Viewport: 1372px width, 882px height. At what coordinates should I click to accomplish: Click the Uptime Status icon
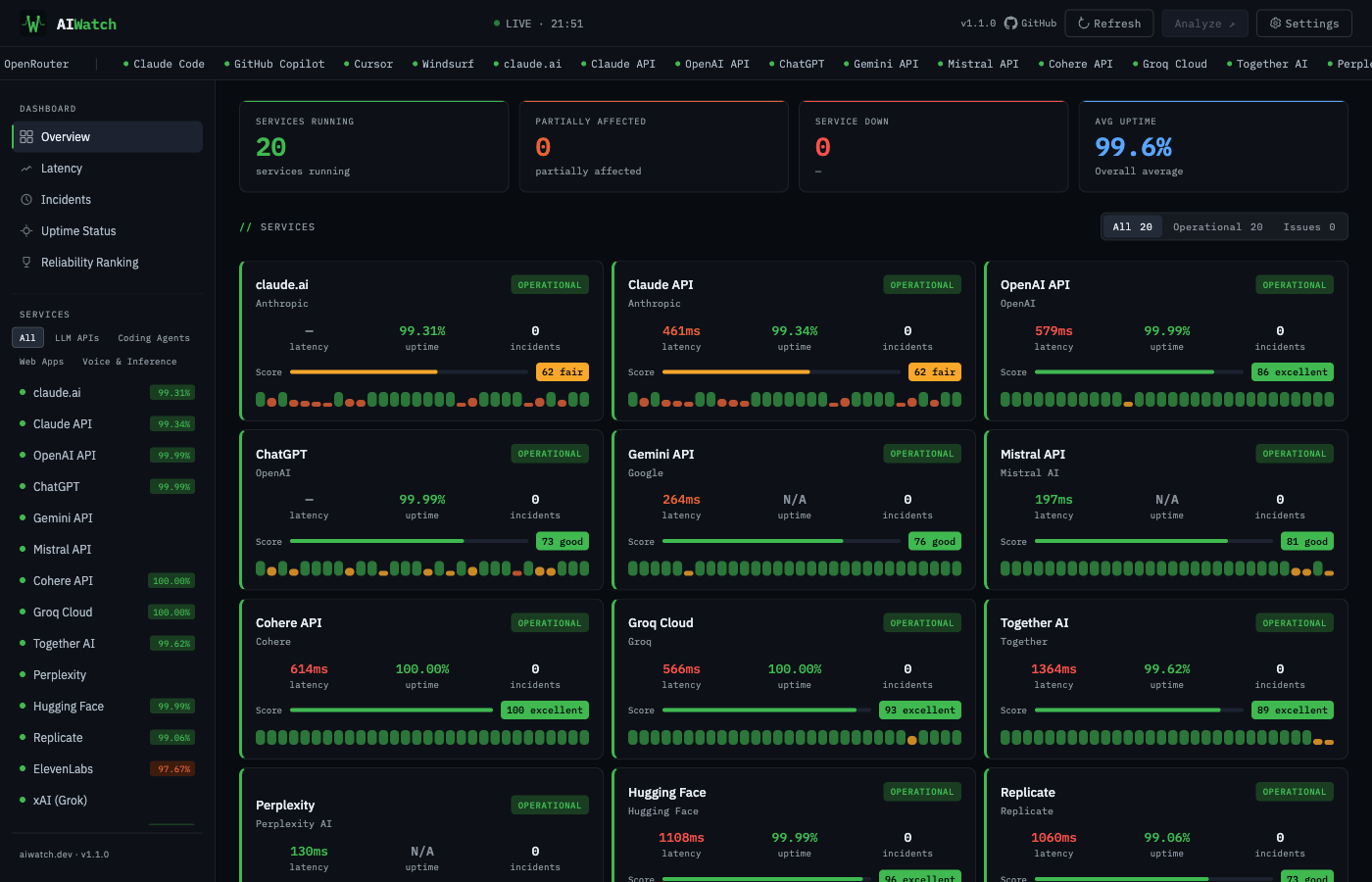click(x=26, y=231)
